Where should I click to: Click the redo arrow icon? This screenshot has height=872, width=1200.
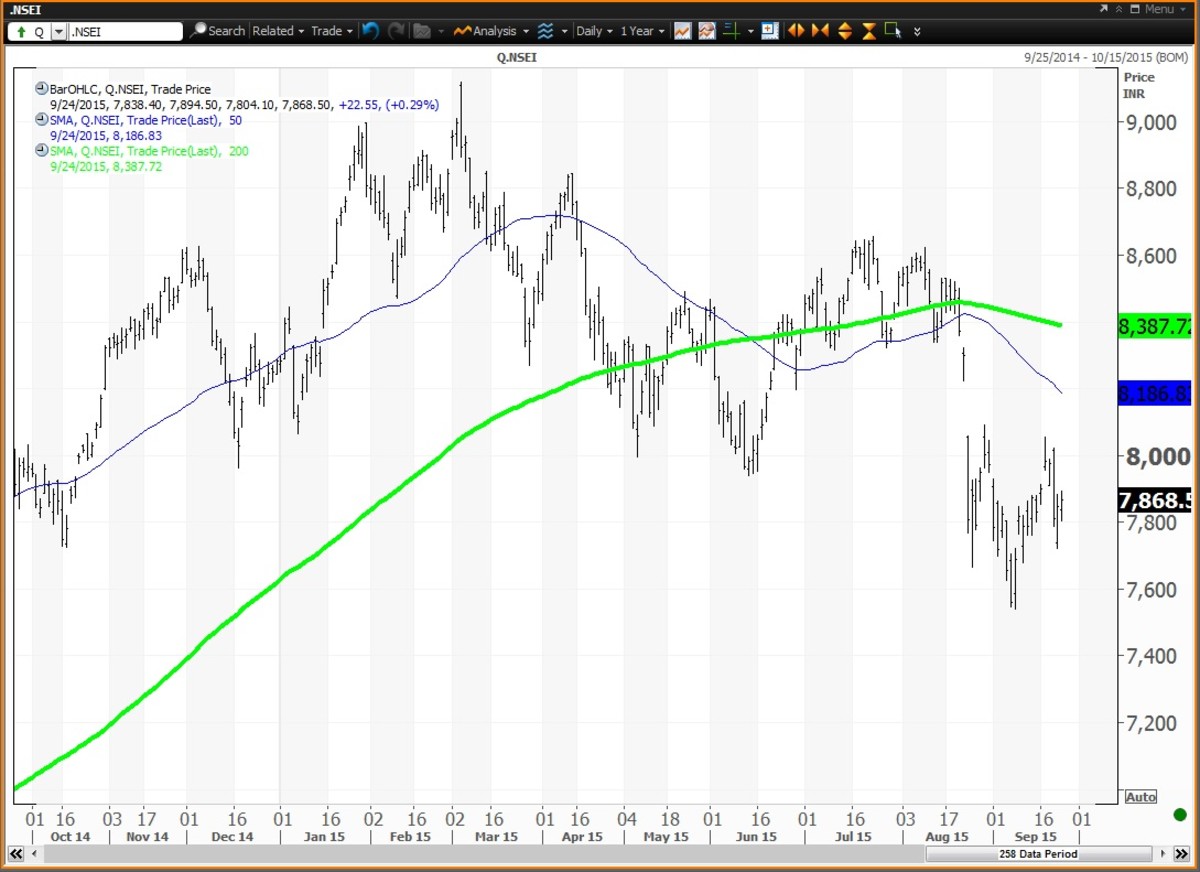pos(396,31)
